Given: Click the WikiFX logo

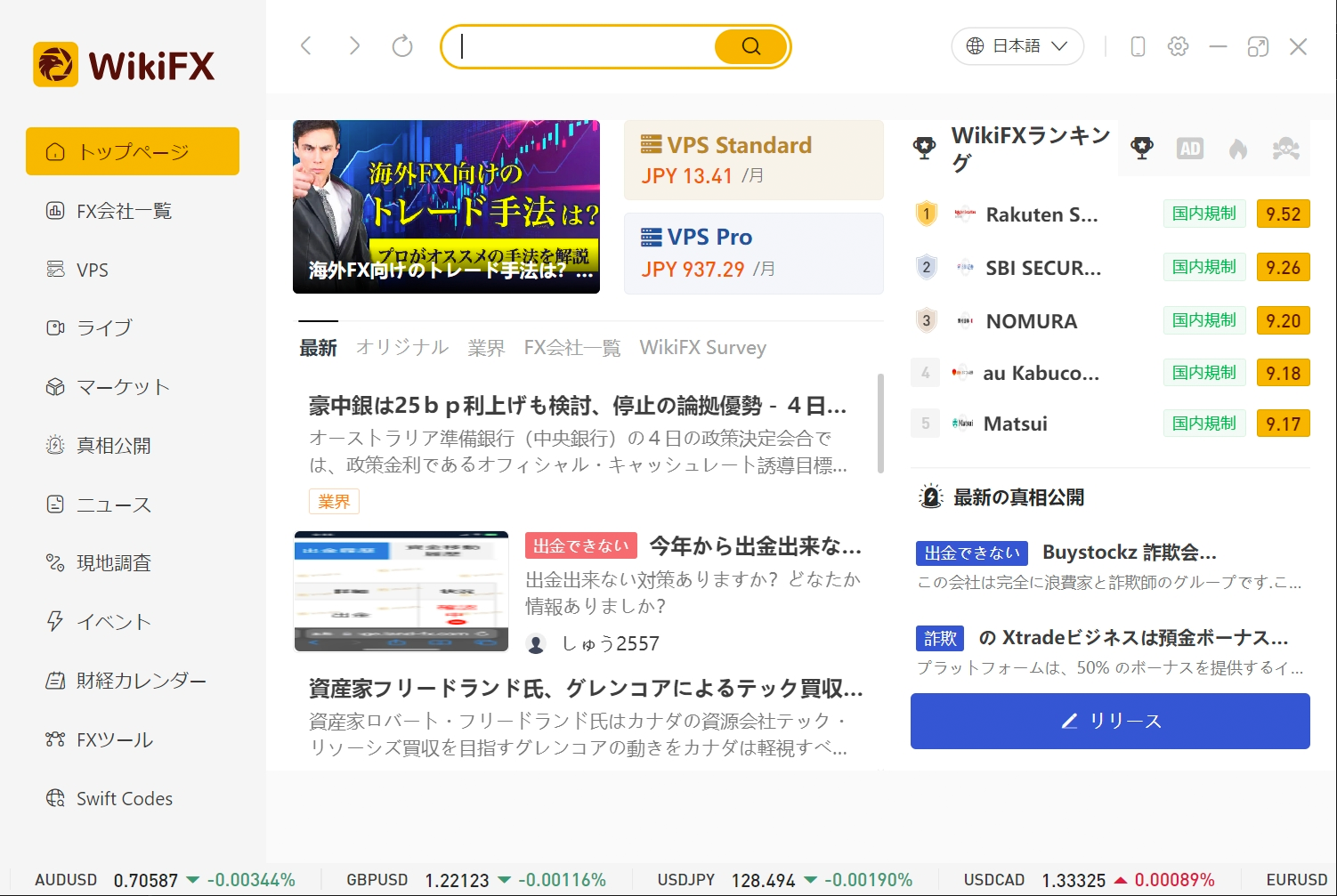Looking at the screenshot, I should [125, 65].
